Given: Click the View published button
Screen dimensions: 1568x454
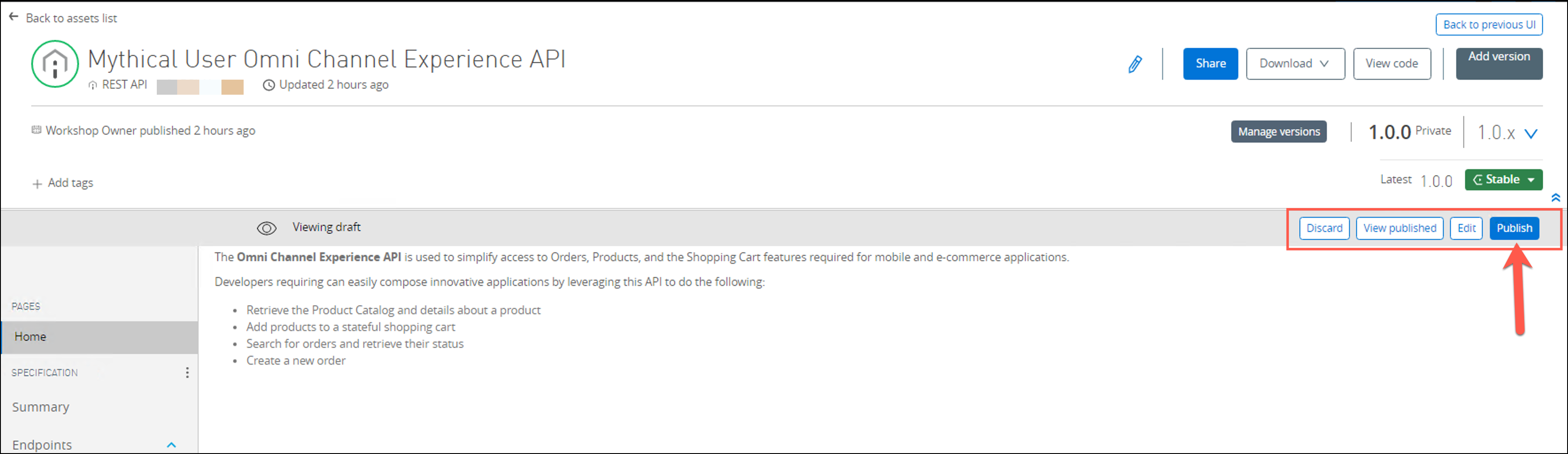Looking at the screenshot, I should click(x=1399, y=228).
